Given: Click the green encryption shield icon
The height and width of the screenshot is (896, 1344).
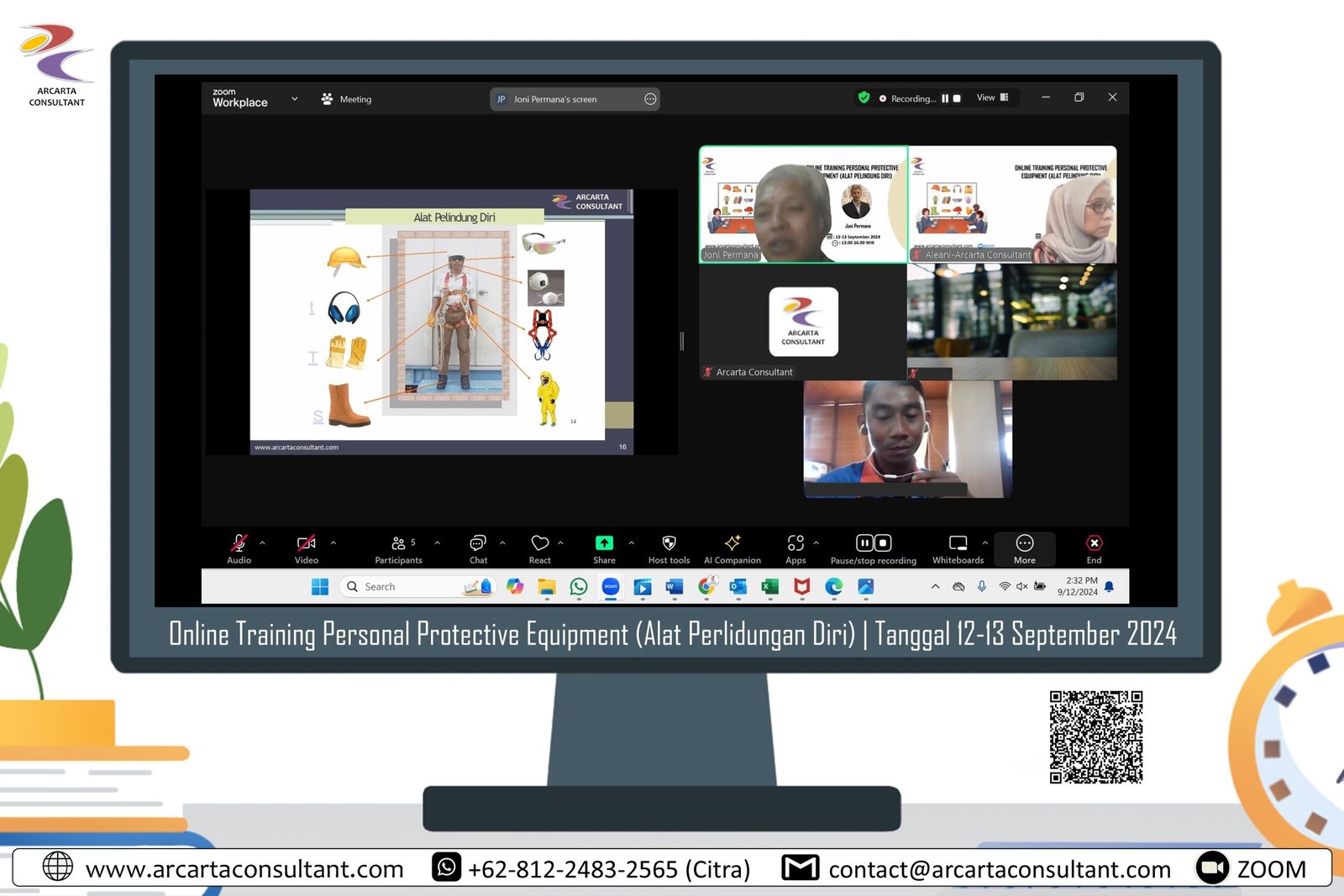Looking at the screenshot, I should [864, 97].
